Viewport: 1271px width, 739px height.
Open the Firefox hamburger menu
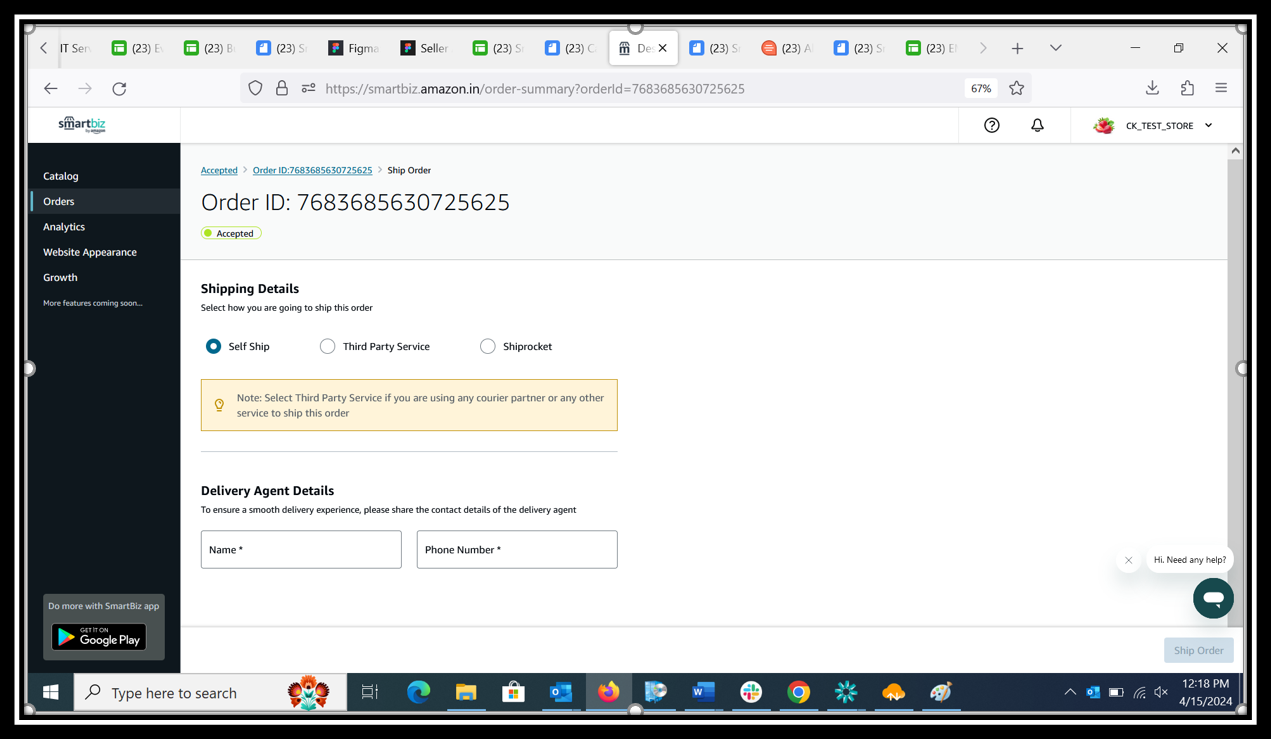pos(1221,88)
